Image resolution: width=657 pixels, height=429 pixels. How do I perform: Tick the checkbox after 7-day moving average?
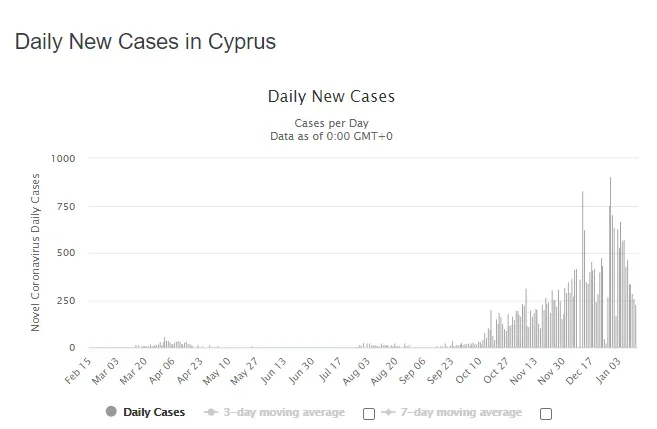pos(546,414)
